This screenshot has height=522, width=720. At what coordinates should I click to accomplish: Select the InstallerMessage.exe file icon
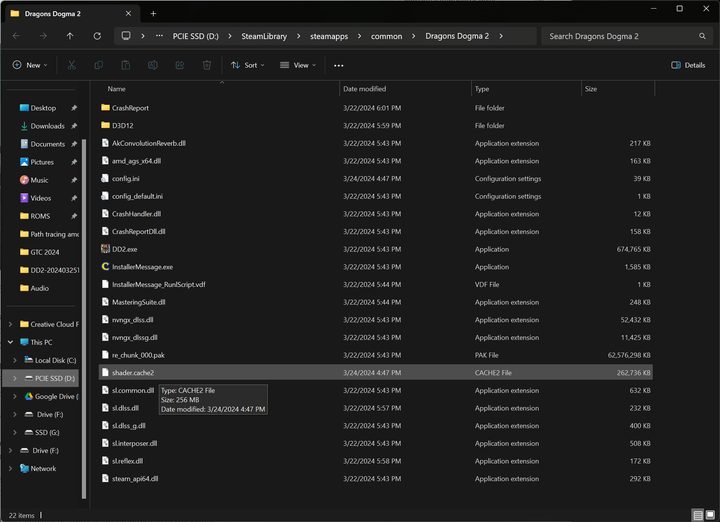click(105, 267)
